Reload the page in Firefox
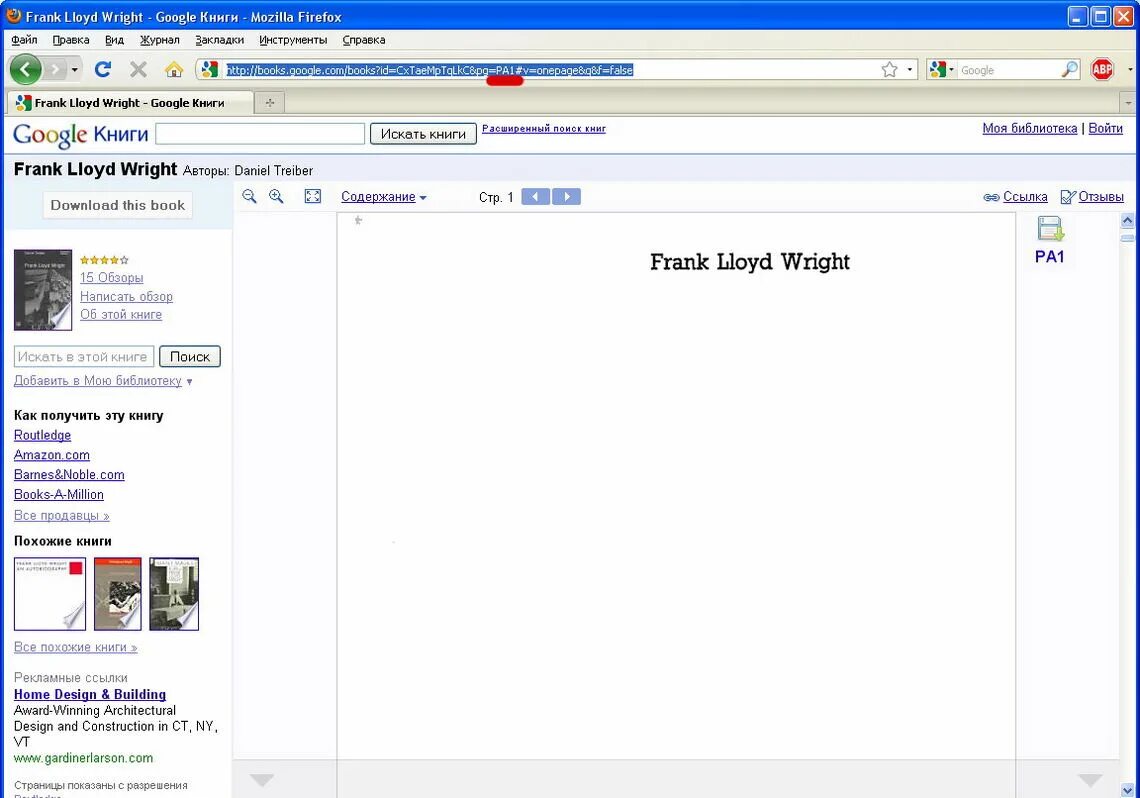 (103, 70)
